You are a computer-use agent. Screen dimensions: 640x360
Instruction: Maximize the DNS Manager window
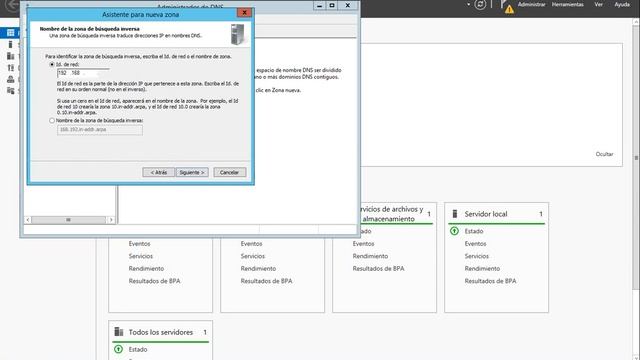click(332, 5)
